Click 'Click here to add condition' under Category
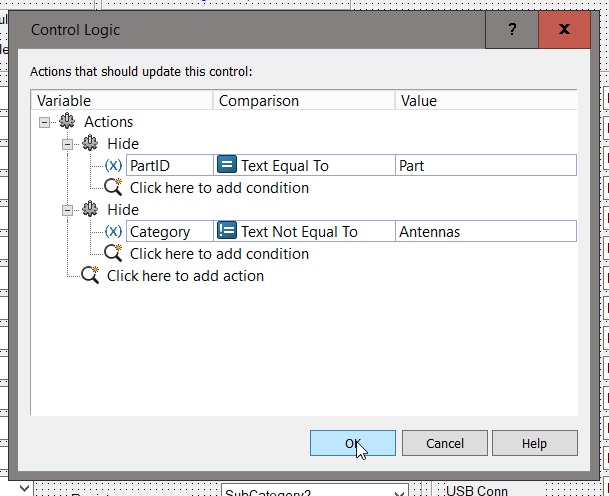This screenshot has width=609, height=496. tap(219, 254)
